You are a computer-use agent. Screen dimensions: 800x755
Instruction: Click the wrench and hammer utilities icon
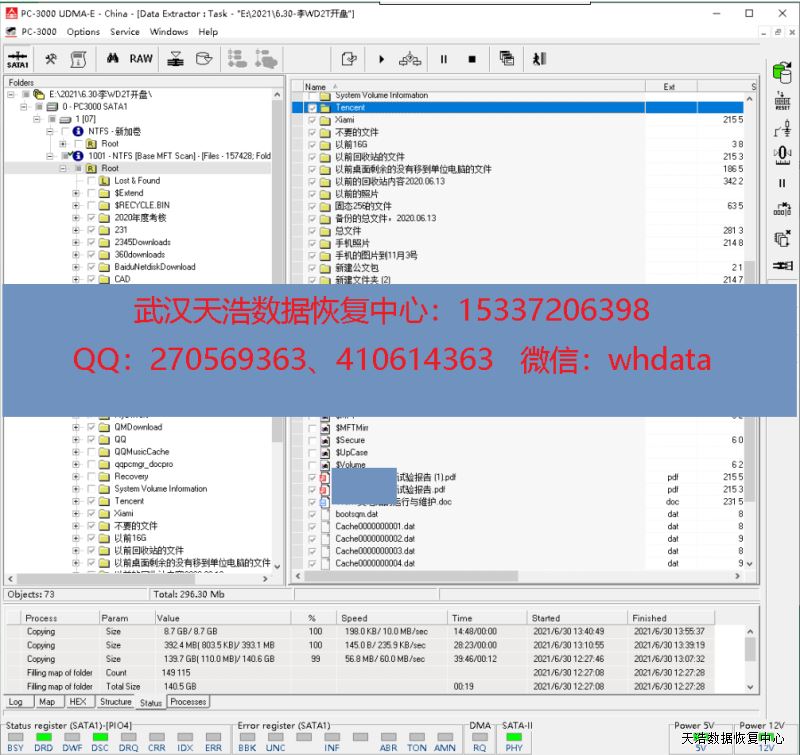[51, 59]
